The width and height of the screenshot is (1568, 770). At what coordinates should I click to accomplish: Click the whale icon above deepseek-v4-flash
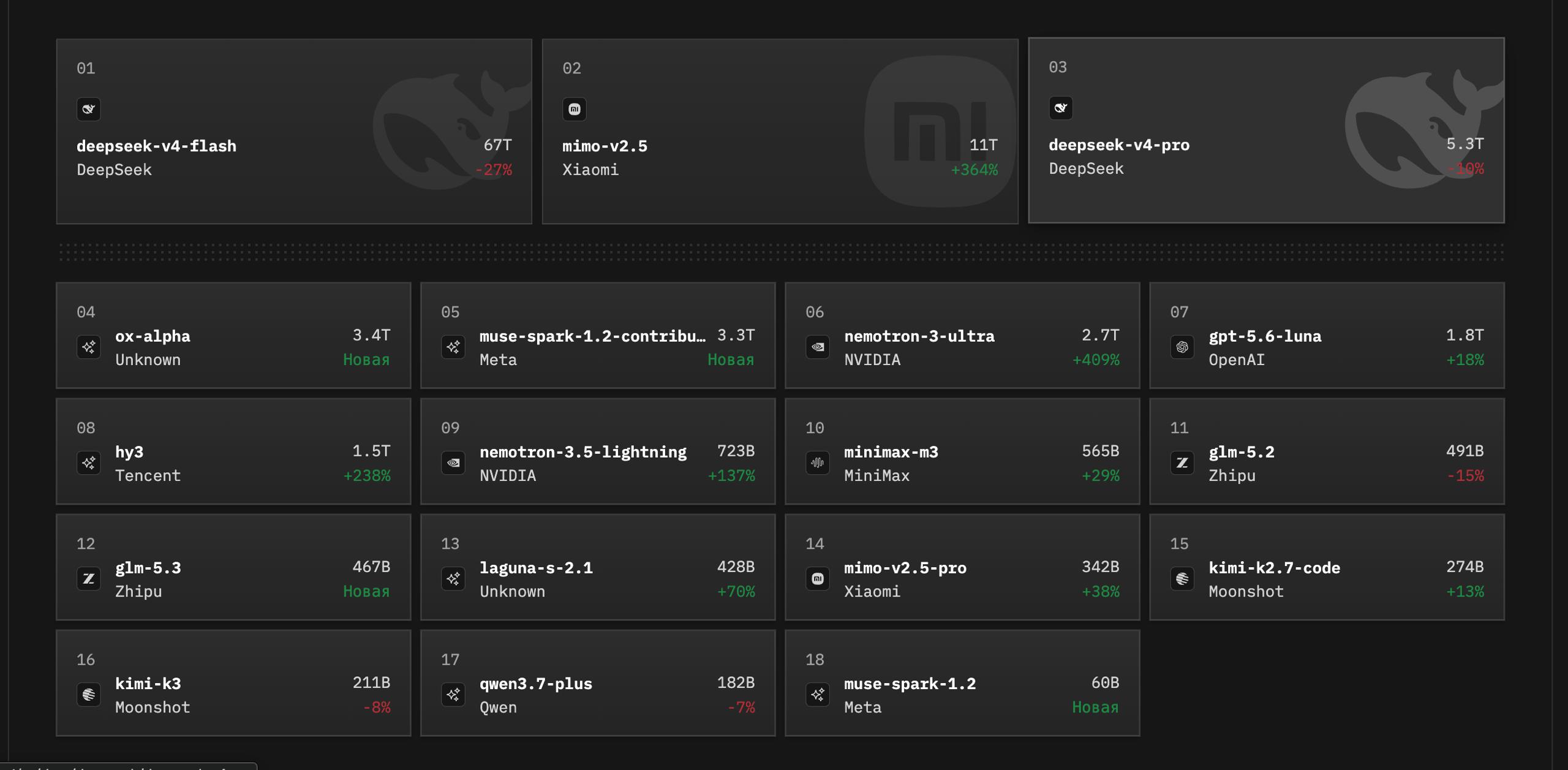click(89, 109)
